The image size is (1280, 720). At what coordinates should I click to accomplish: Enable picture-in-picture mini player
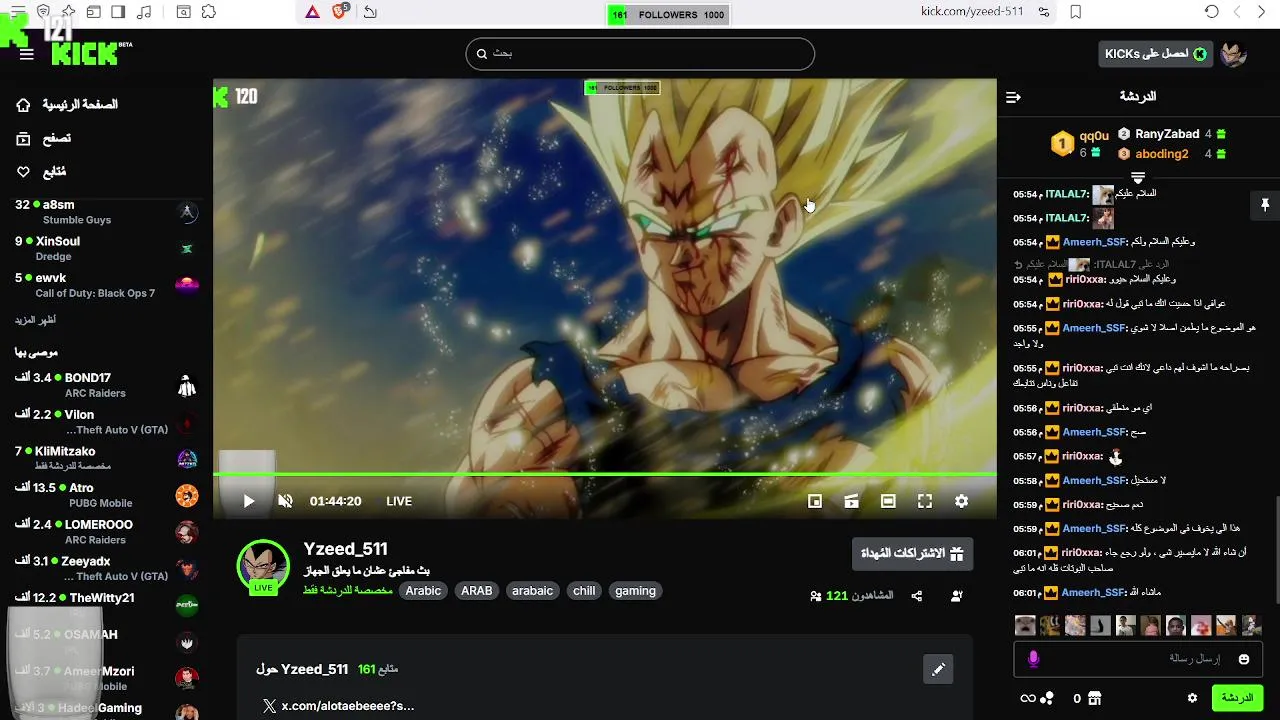pos(815,501)
